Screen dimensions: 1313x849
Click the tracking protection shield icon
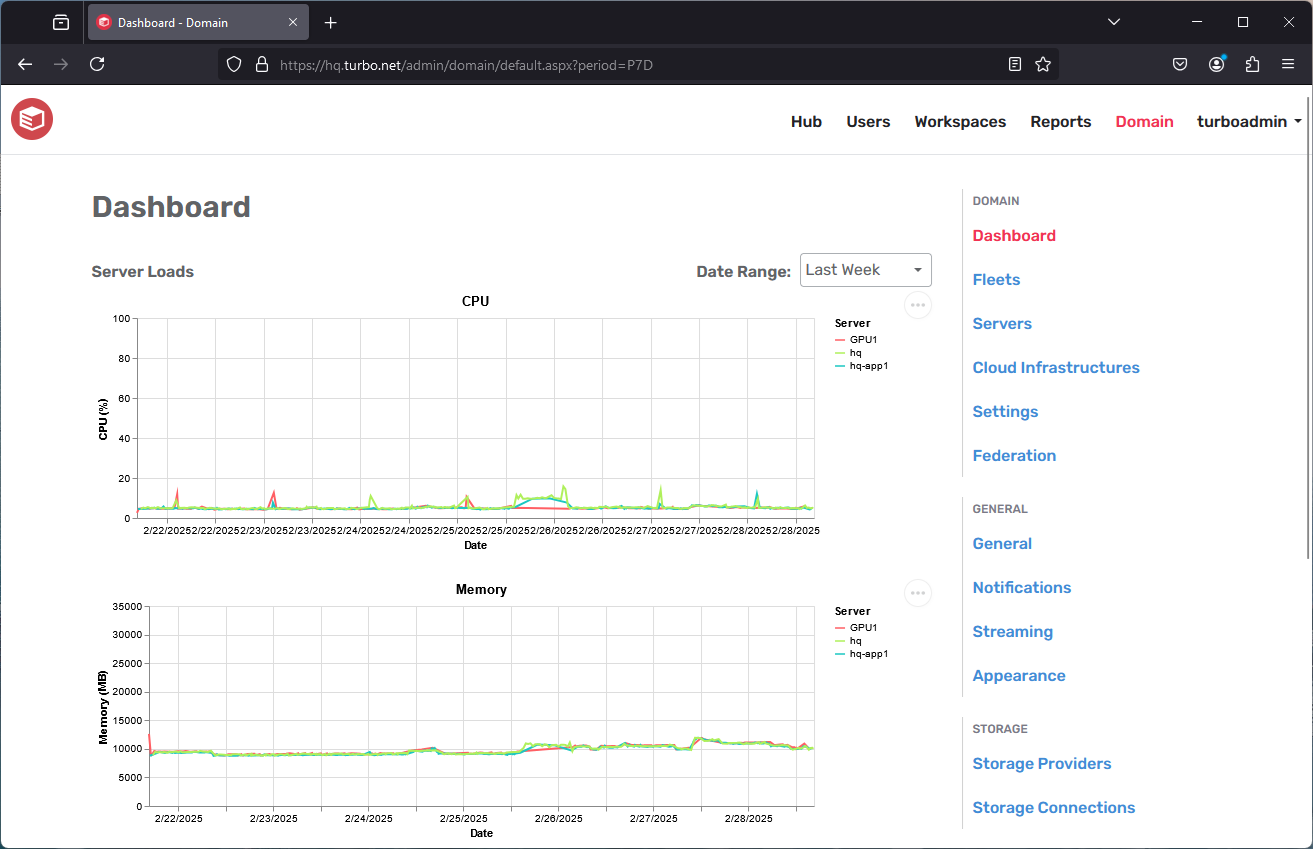(x=233, y=64)
